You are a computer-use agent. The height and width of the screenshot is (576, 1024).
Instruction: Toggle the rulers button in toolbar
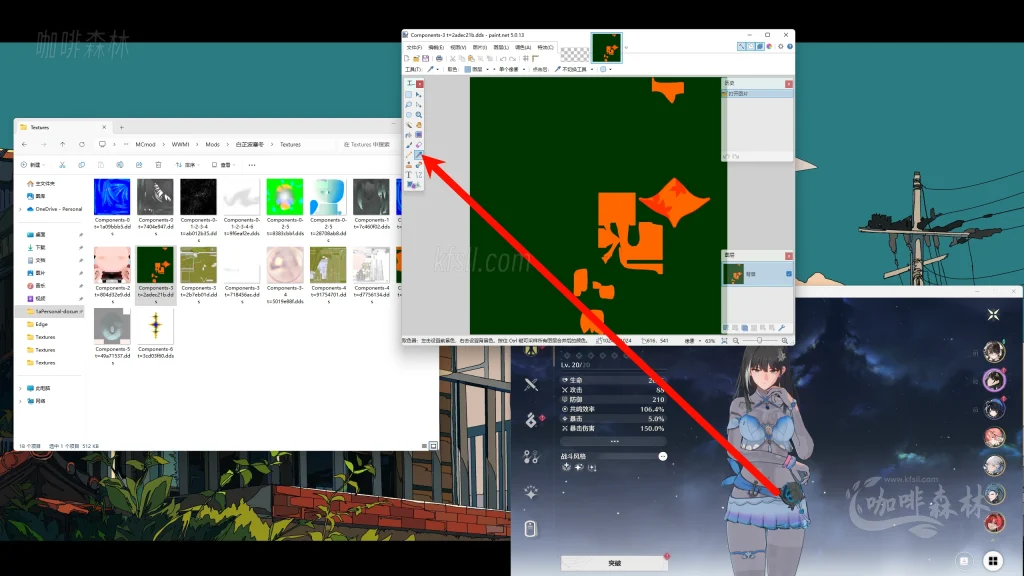pyautogui.click(x=536, y=58)
